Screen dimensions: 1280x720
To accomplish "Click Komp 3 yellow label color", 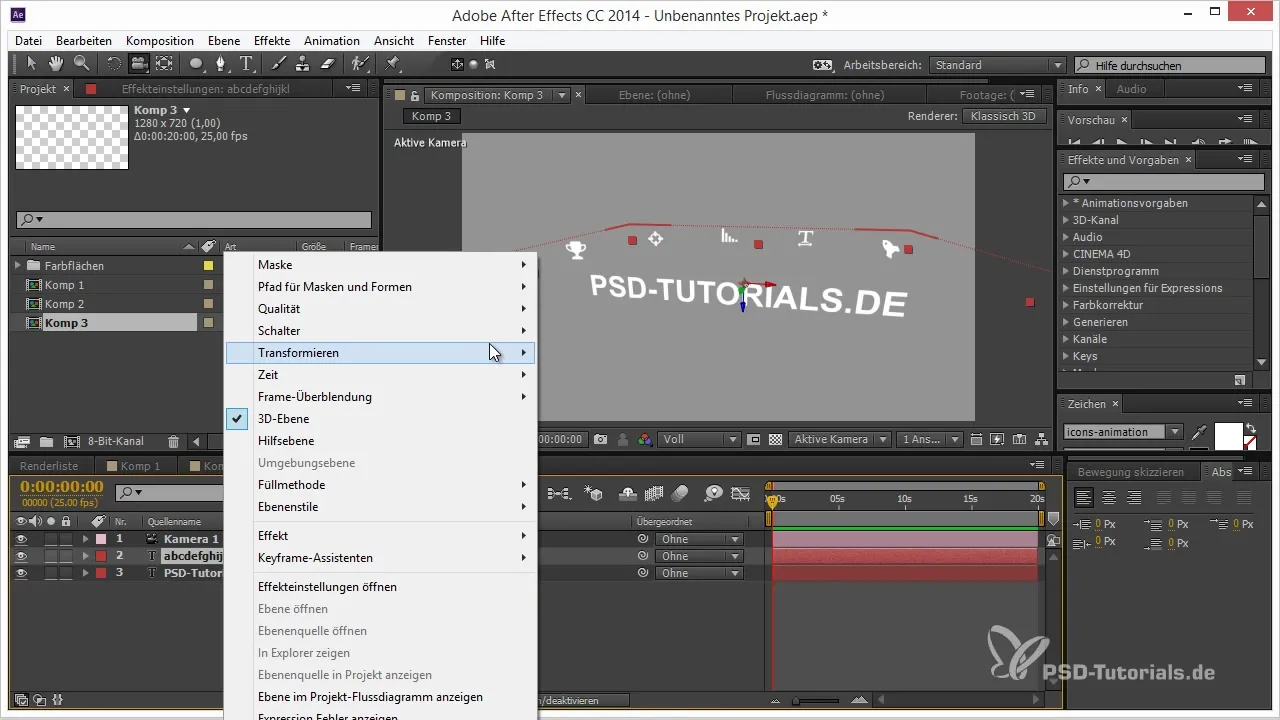I will [209, 323].
